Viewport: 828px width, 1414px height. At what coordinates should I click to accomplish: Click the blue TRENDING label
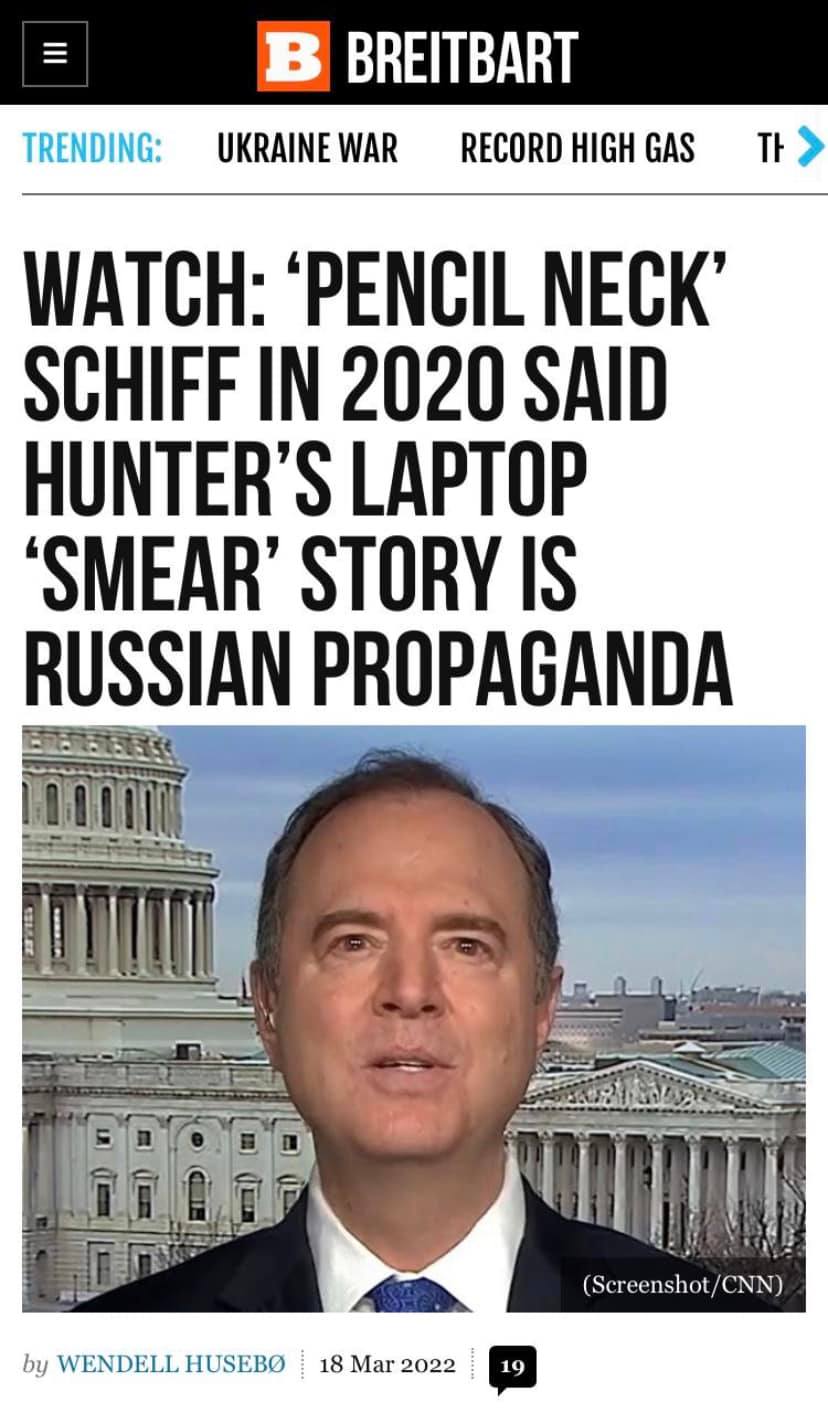[x=92, y=149]
